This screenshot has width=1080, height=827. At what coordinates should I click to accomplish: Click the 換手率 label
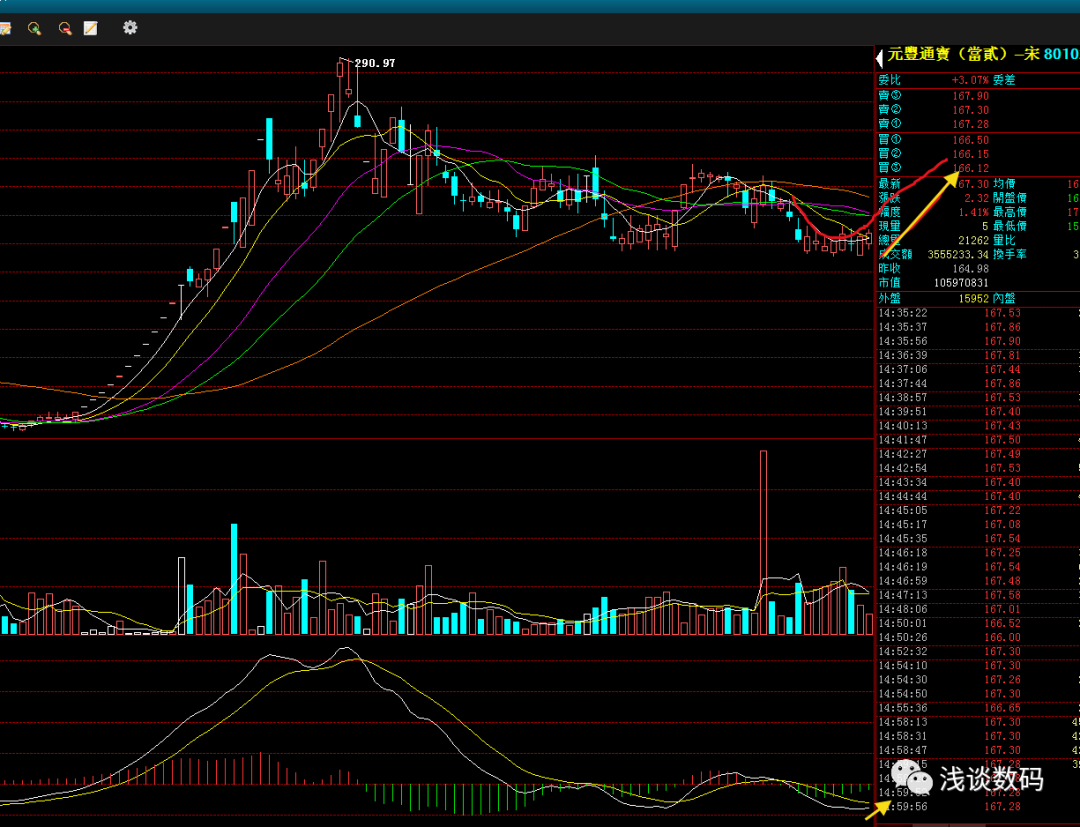[x=1010, y=254]
